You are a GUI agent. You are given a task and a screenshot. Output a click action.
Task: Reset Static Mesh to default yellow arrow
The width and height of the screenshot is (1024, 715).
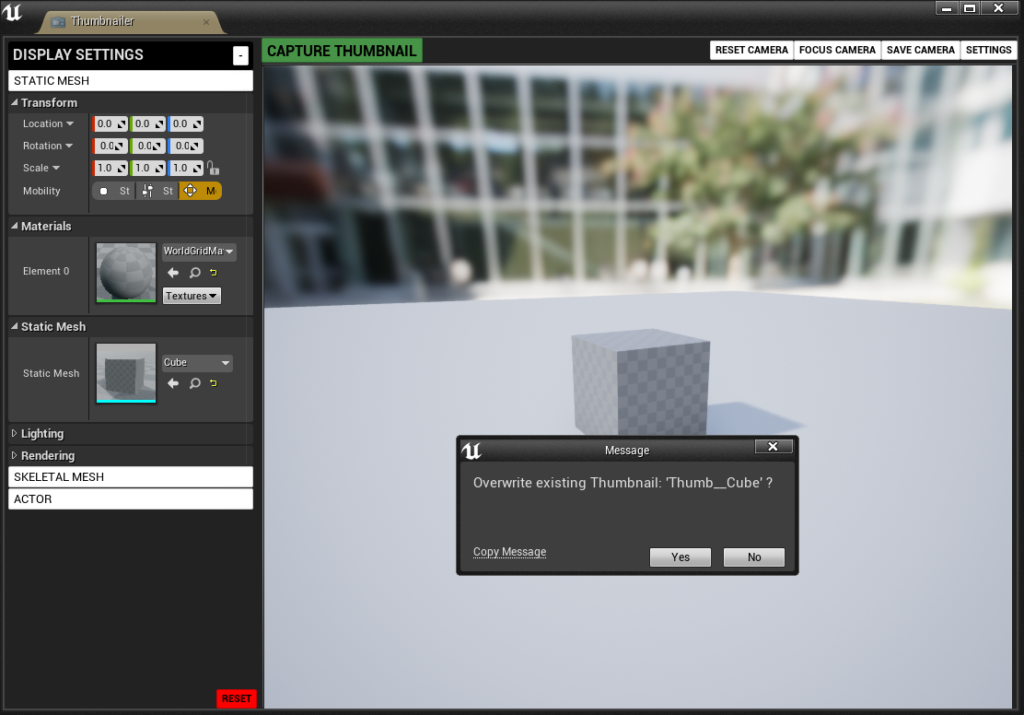213,383
